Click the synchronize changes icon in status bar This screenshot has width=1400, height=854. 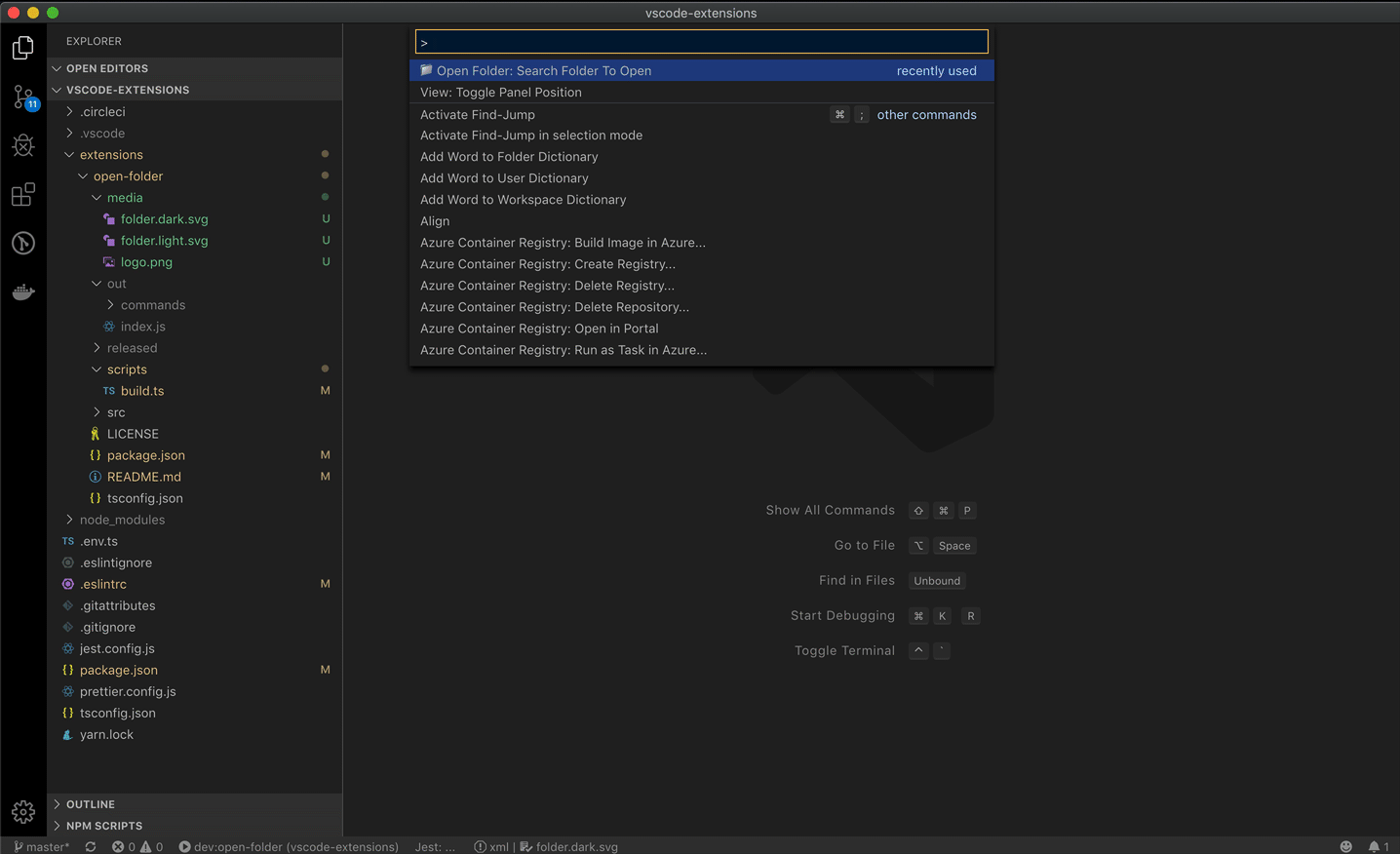(91, 846)
